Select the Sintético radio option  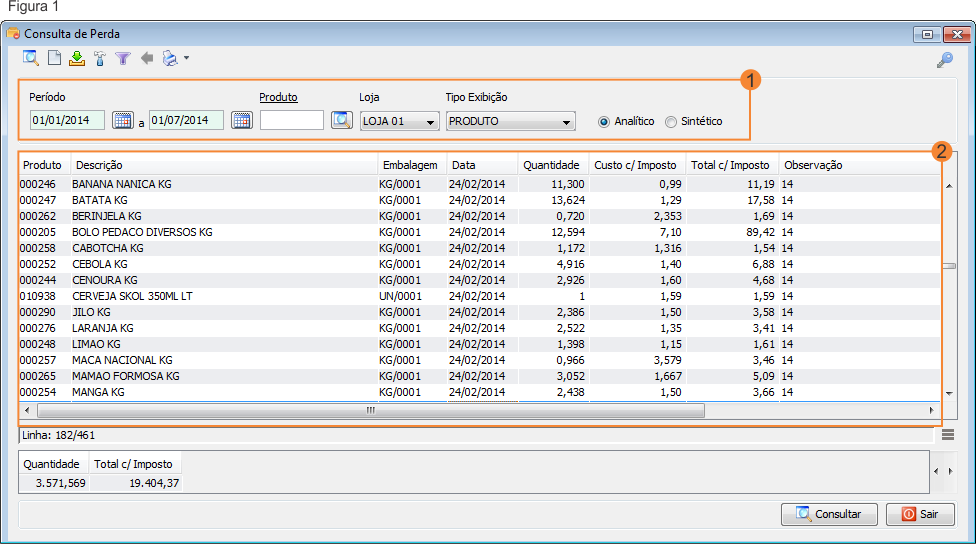(670, 122)
